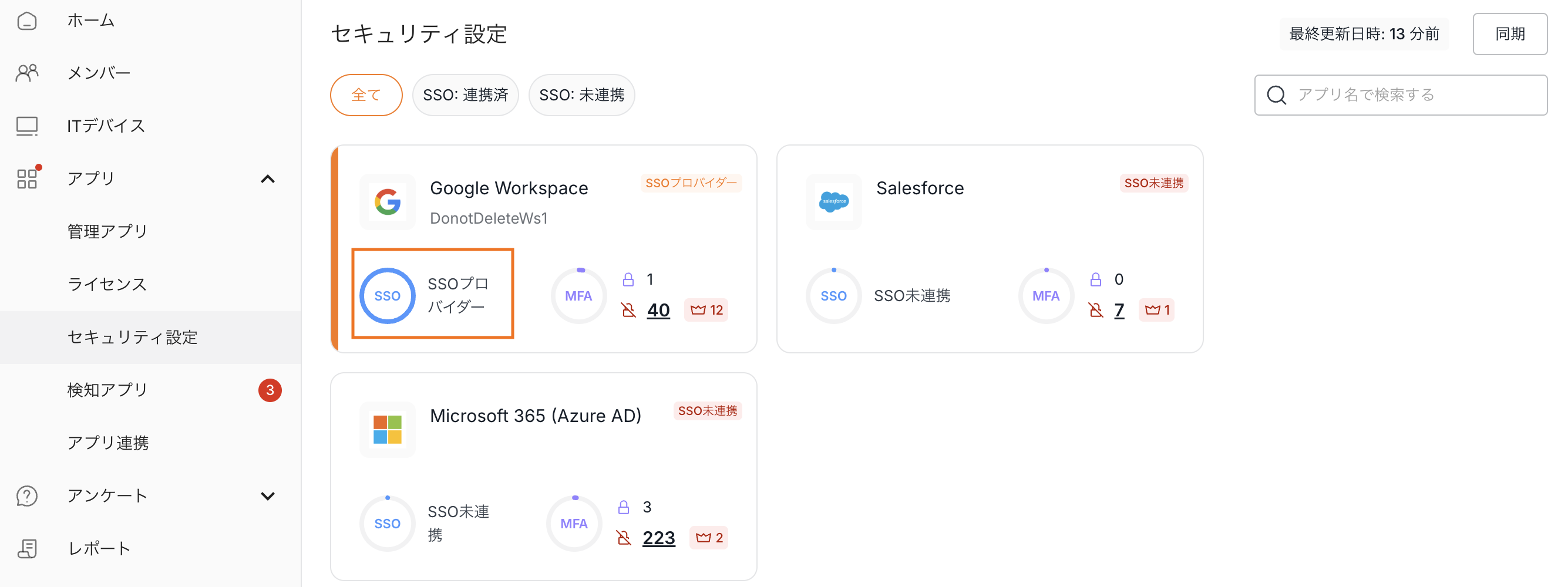The height and width of the screenshot is (587, 1568).
Task: Open the ライセンス sidebar item
Action: click(107, 284)
